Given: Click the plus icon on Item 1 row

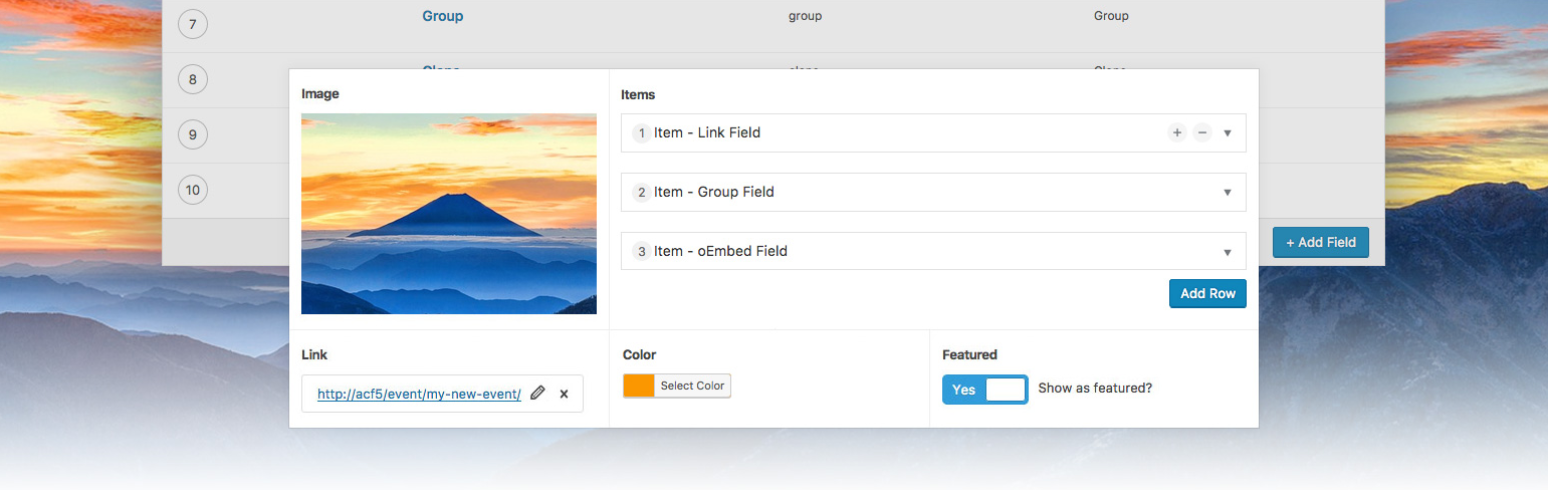Looking at the screenshot, I should point(1177,133).
